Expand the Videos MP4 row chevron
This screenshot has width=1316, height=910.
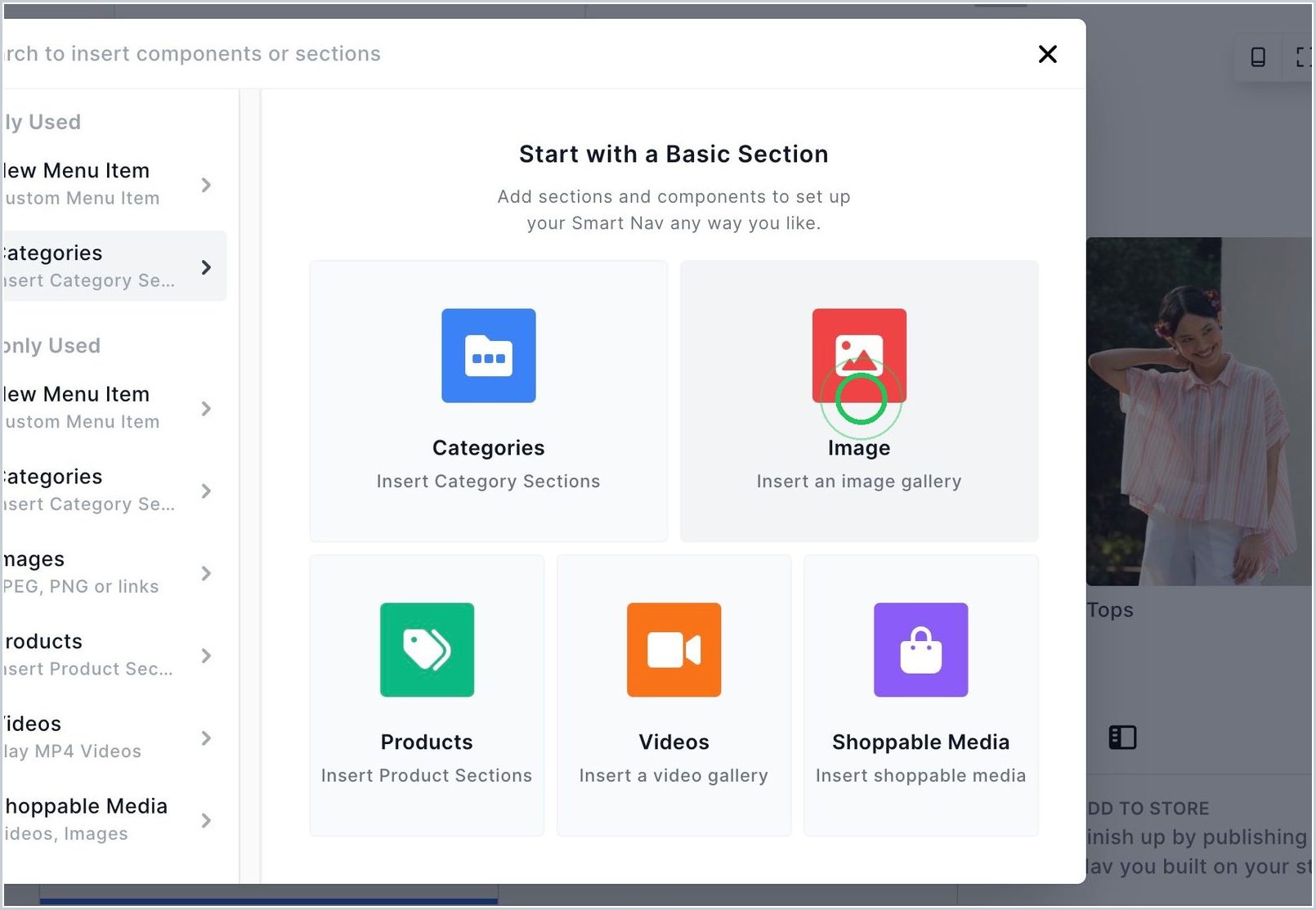[206, 738]
